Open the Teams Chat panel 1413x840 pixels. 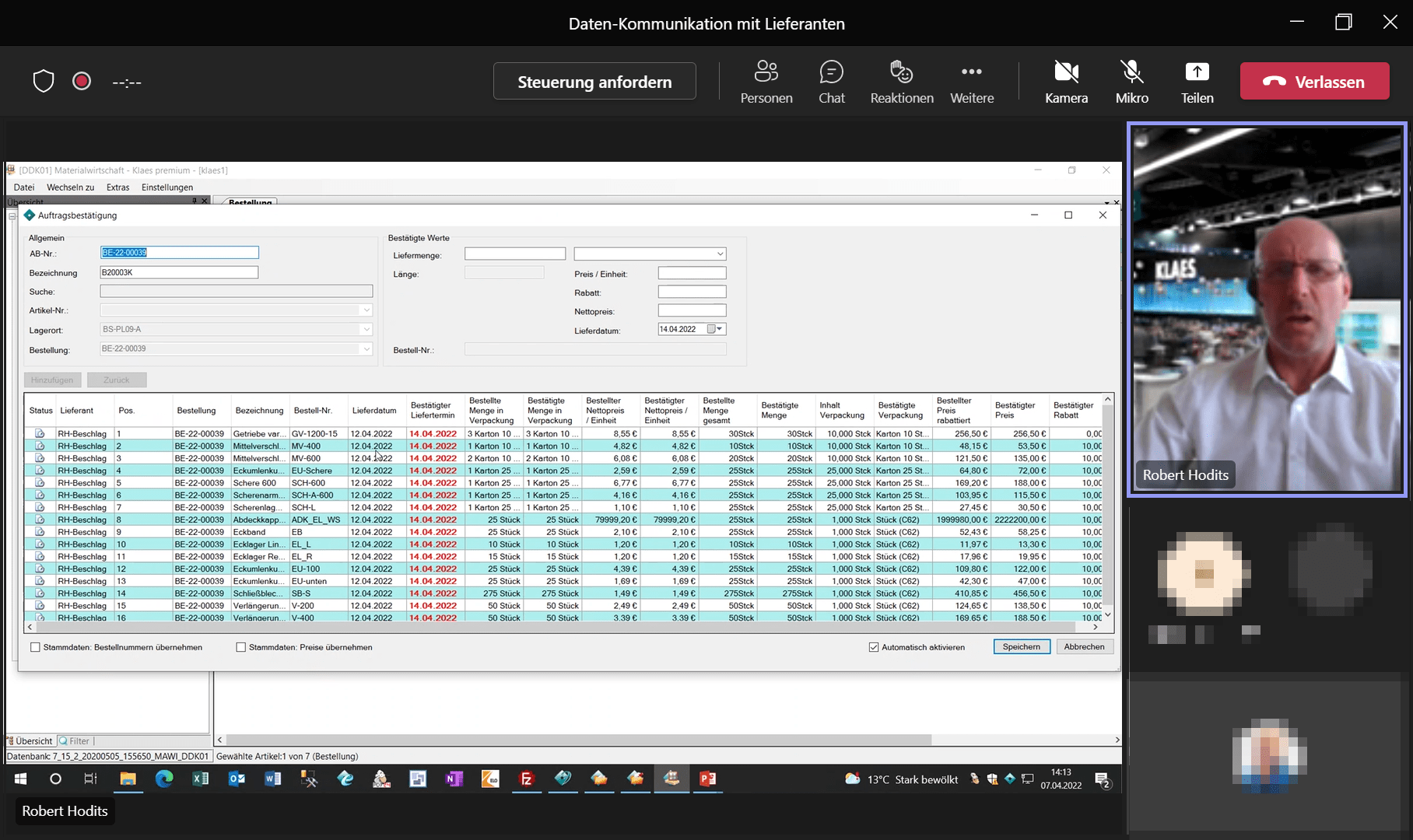pos(831,82)
